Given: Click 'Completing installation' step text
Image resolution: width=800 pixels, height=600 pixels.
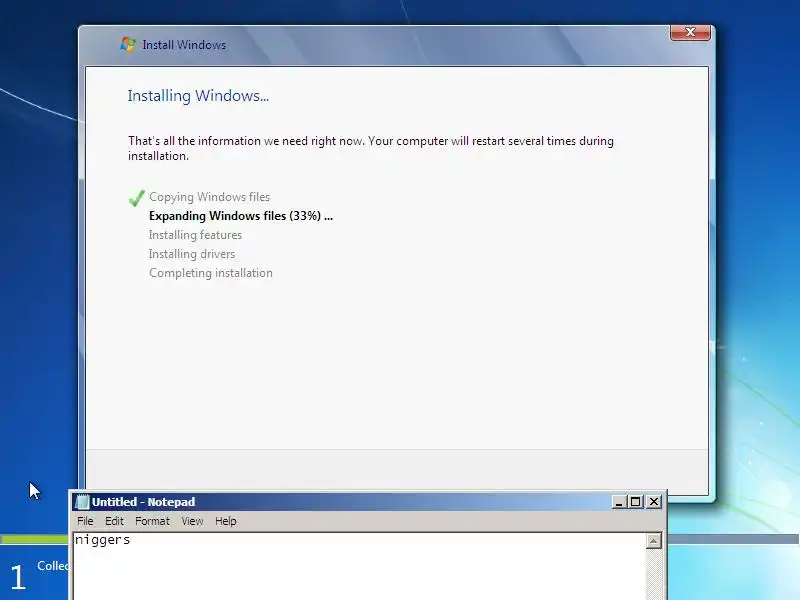Looking at the screenshot, I should coord(211,273).
